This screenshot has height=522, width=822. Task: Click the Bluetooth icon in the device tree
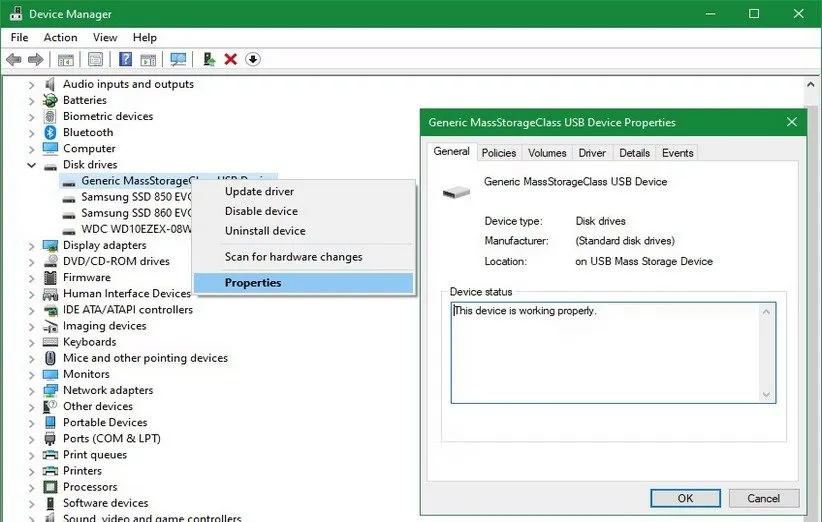coord(50,132)
